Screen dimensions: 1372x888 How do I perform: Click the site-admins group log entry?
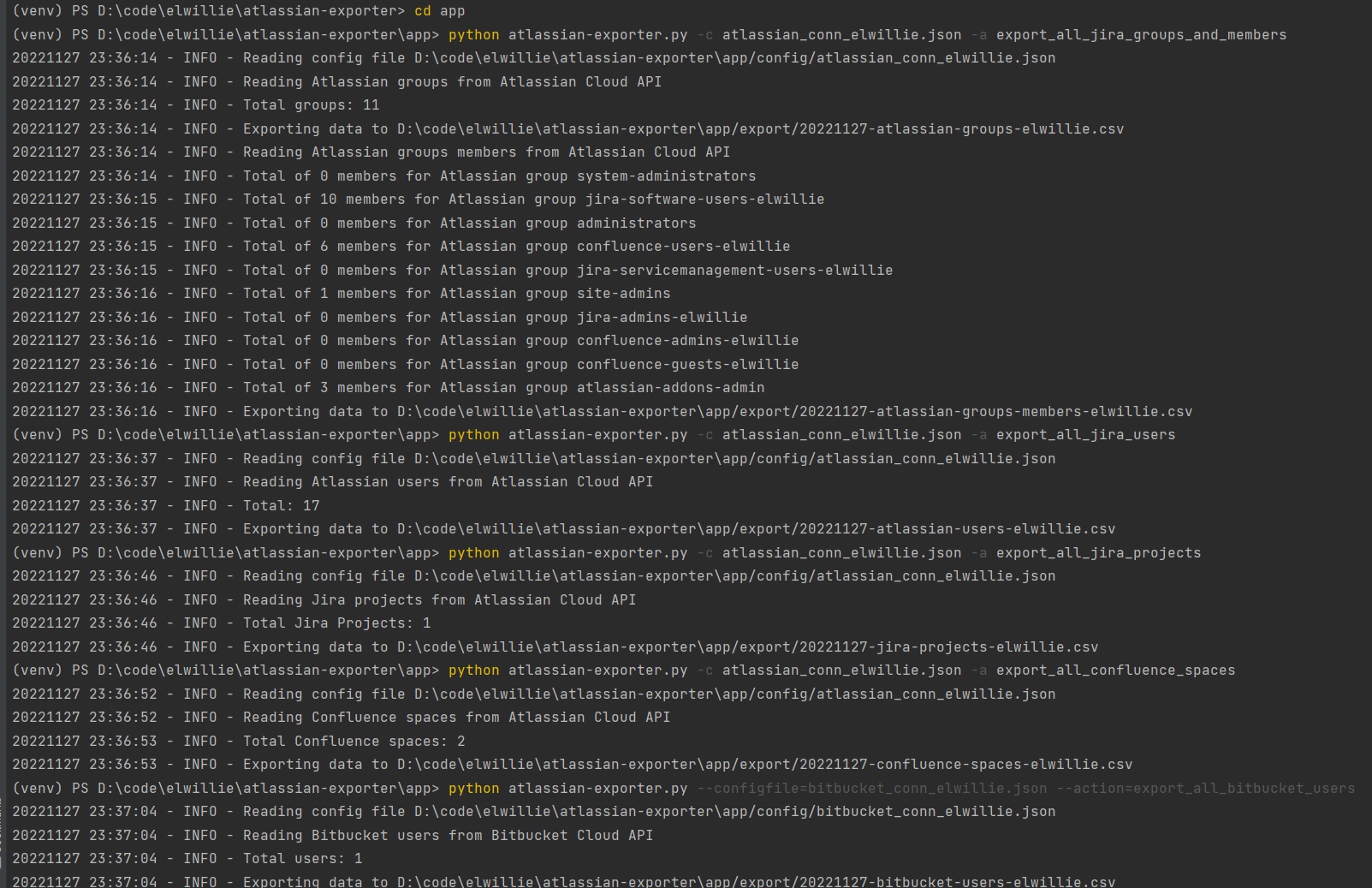click(x=623, y=294)
